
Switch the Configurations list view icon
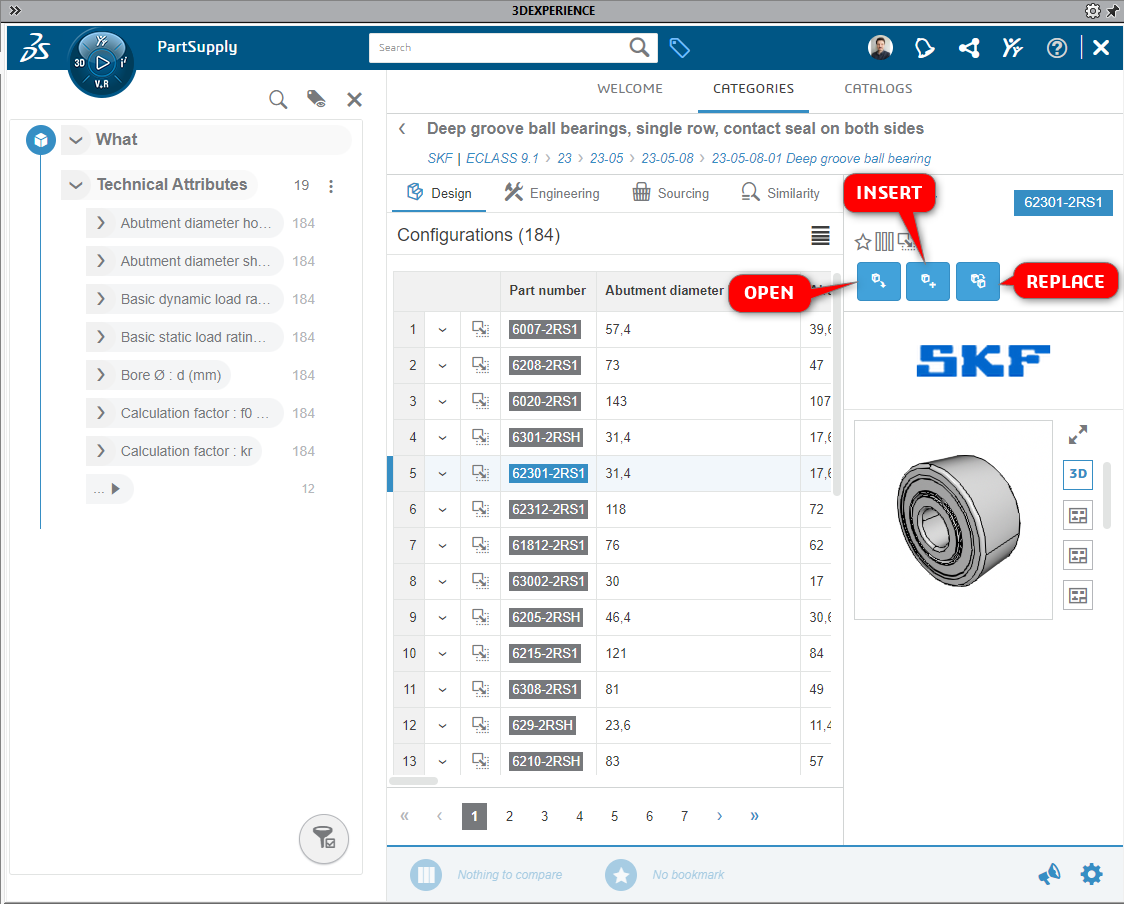tap(820, 235)
